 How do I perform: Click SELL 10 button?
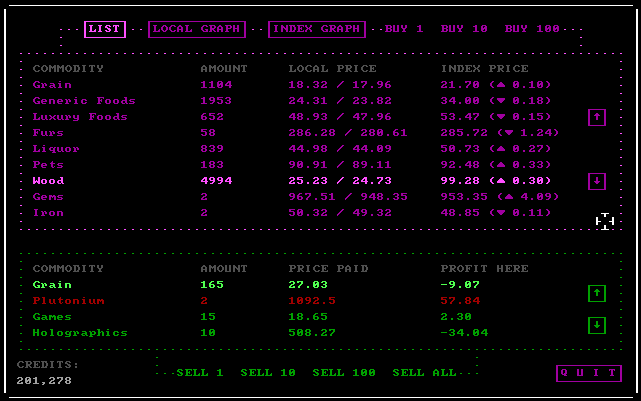coord(268,373)
